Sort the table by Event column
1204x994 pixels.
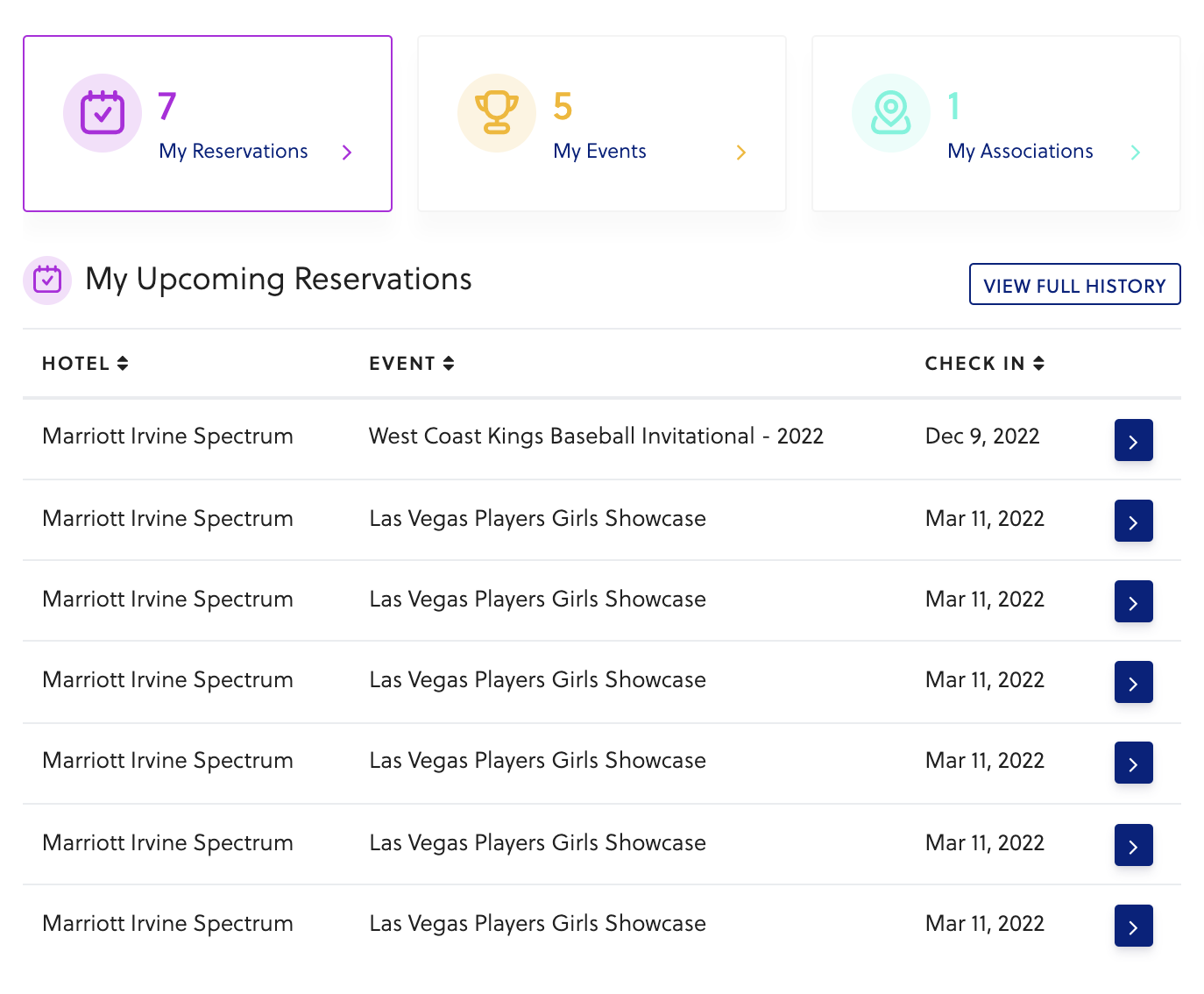click(411, 364)
